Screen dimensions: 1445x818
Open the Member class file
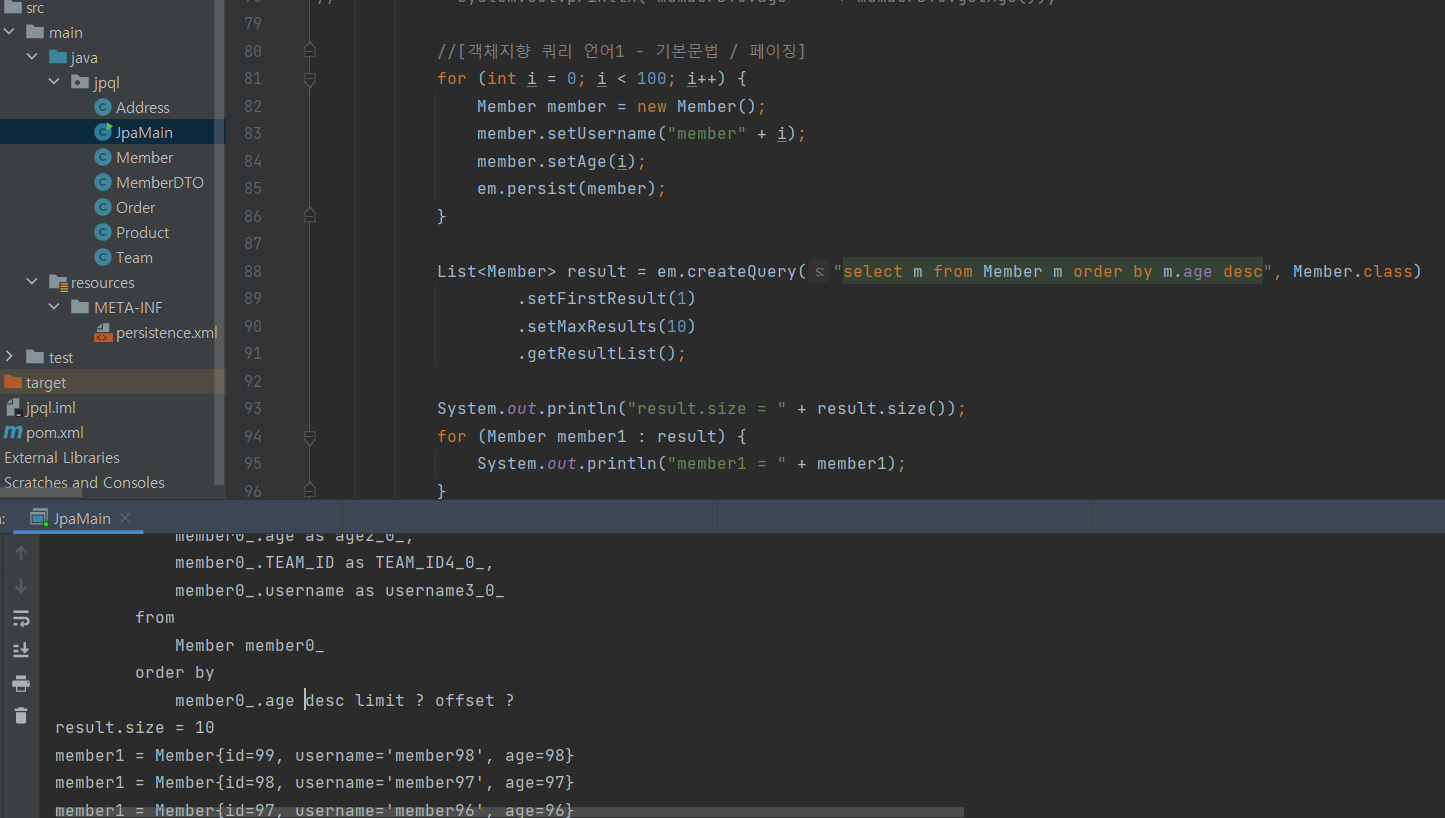144,157
